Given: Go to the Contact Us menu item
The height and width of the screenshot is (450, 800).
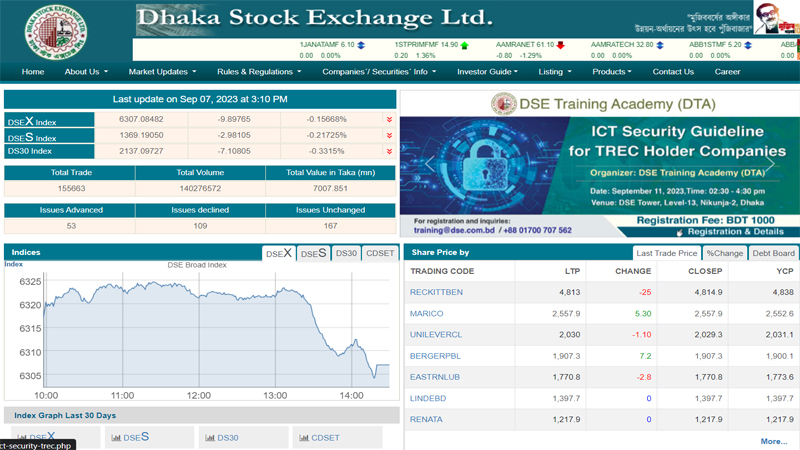Looking at the screenshot, I should pyautogui.click(x=673, y=72).
